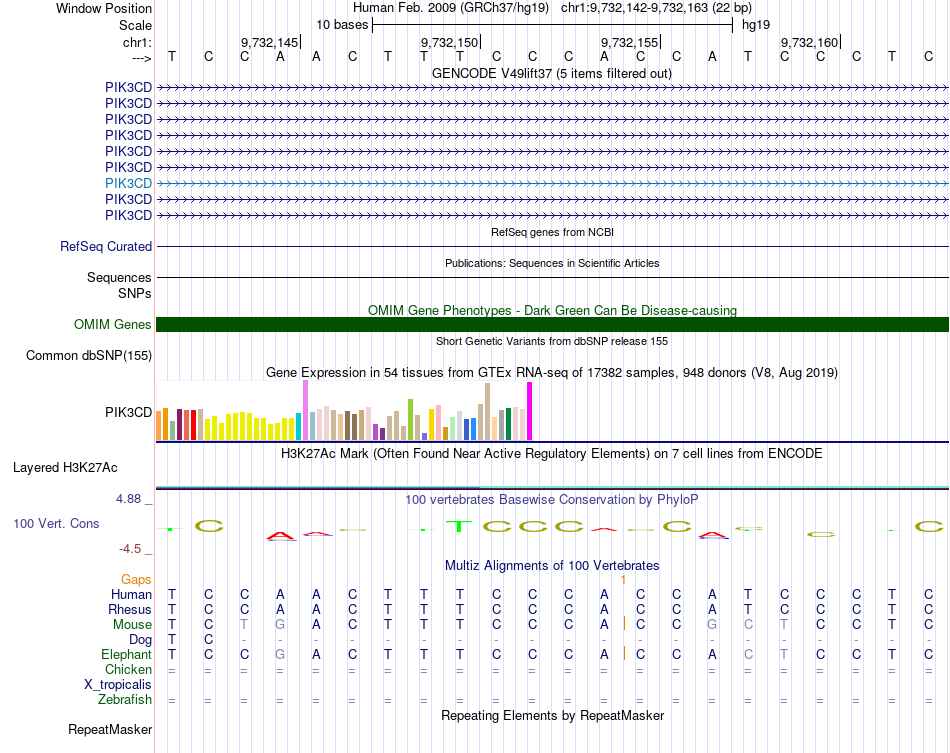Click PIK3CD label beside GTEx bar chart
This screenshot has height=753, width=950.
tap(128, 413)
